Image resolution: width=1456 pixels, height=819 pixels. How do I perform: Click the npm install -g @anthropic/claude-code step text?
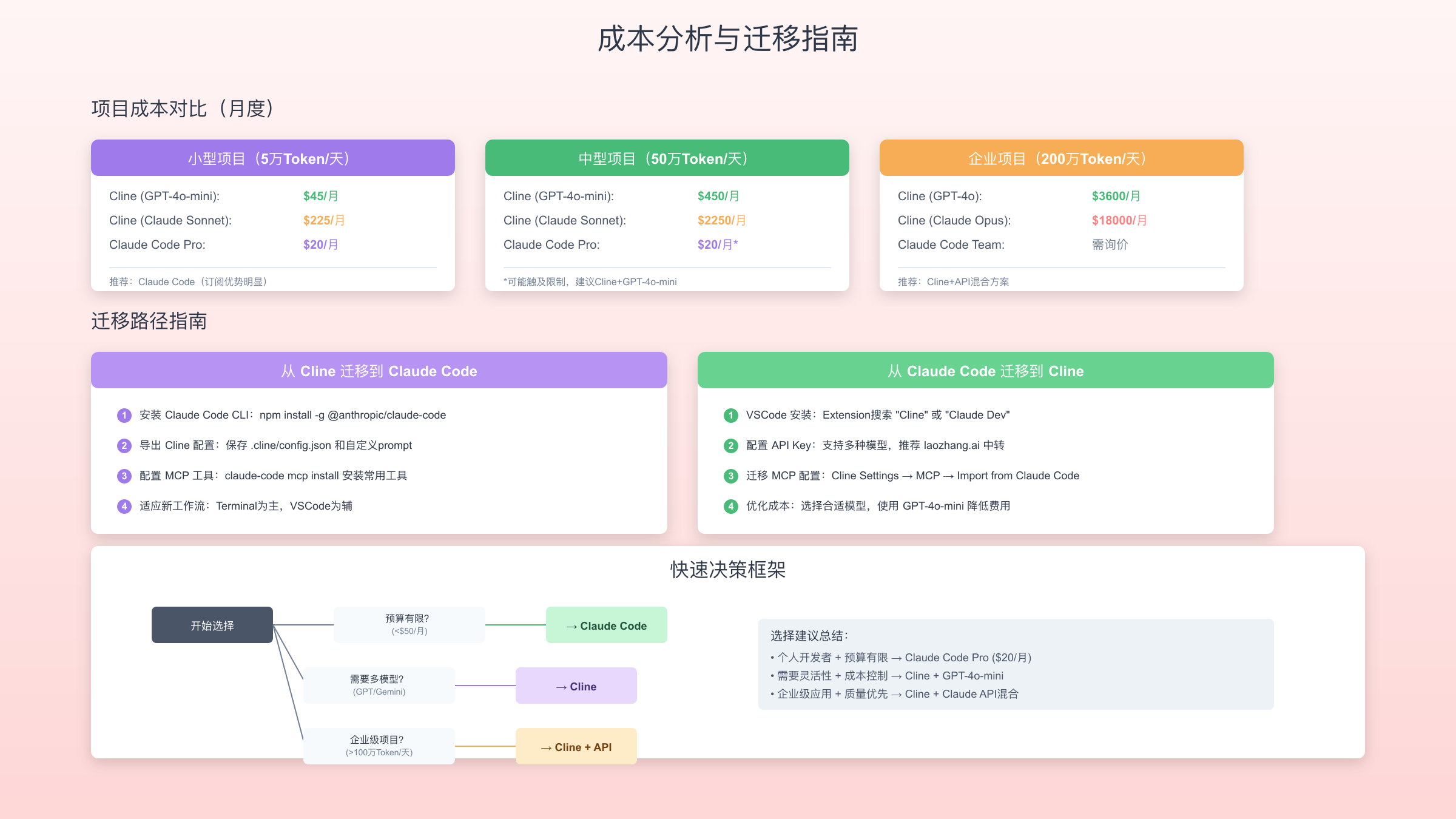(293, 415)
